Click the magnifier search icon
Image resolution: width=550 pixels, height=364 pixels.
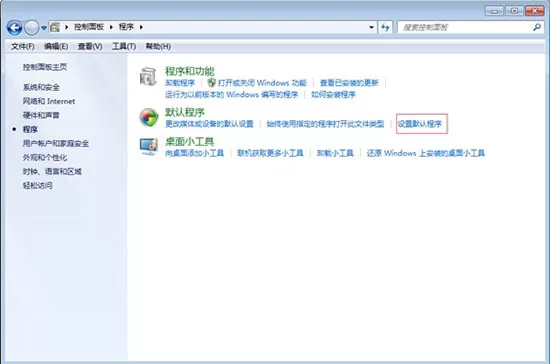click(537, 27)
